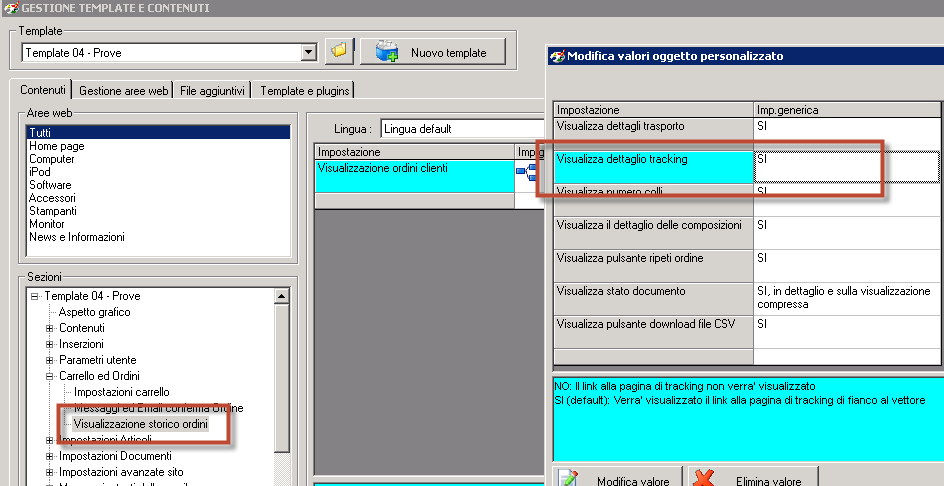The width and height of the screenshot is (944, 486).
Task: Select Visualizza dettagli trasporto row
Action: click(653, 133)
